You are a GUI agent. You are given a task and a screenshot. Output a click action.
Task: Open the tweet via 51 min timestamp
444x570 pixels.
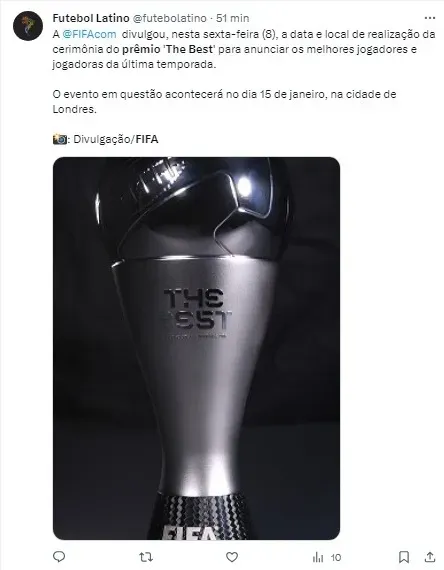pyautogui.click(x=233, y=18)
